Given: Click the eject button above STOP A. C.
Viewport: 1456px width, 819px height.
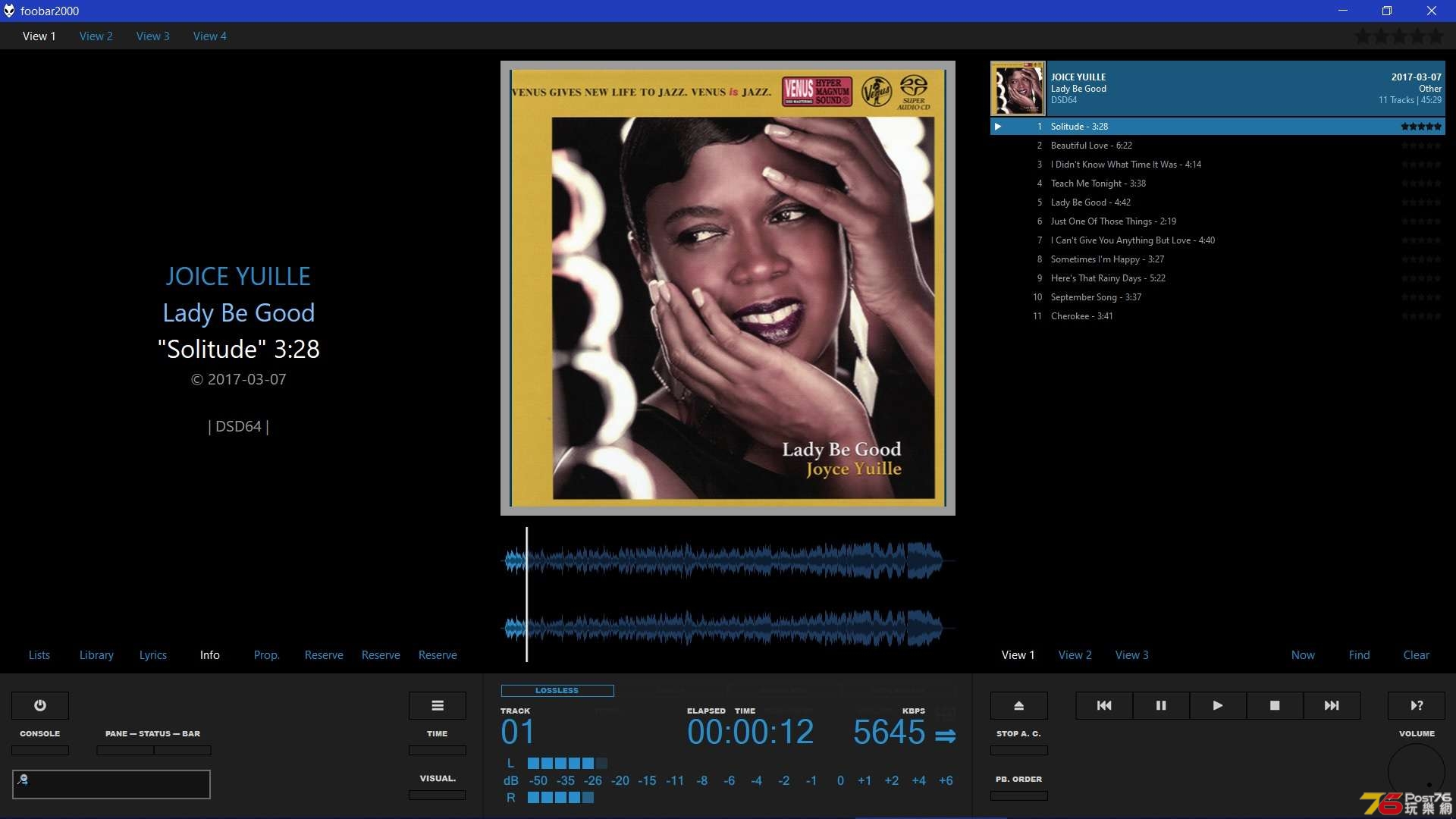Looking at the screenshot, I should (1019, 705).
